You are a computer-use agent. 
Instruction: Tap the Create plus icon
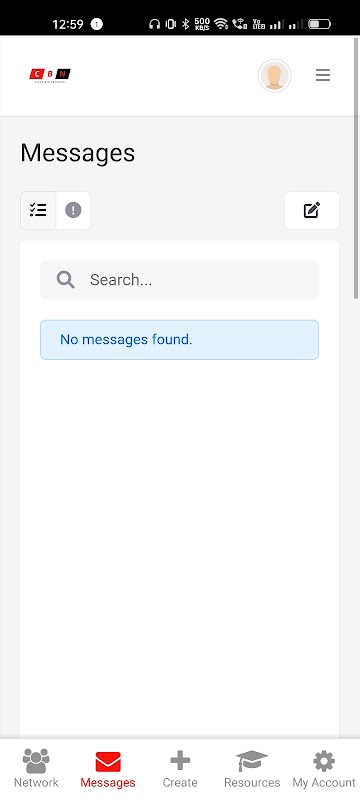179,762
